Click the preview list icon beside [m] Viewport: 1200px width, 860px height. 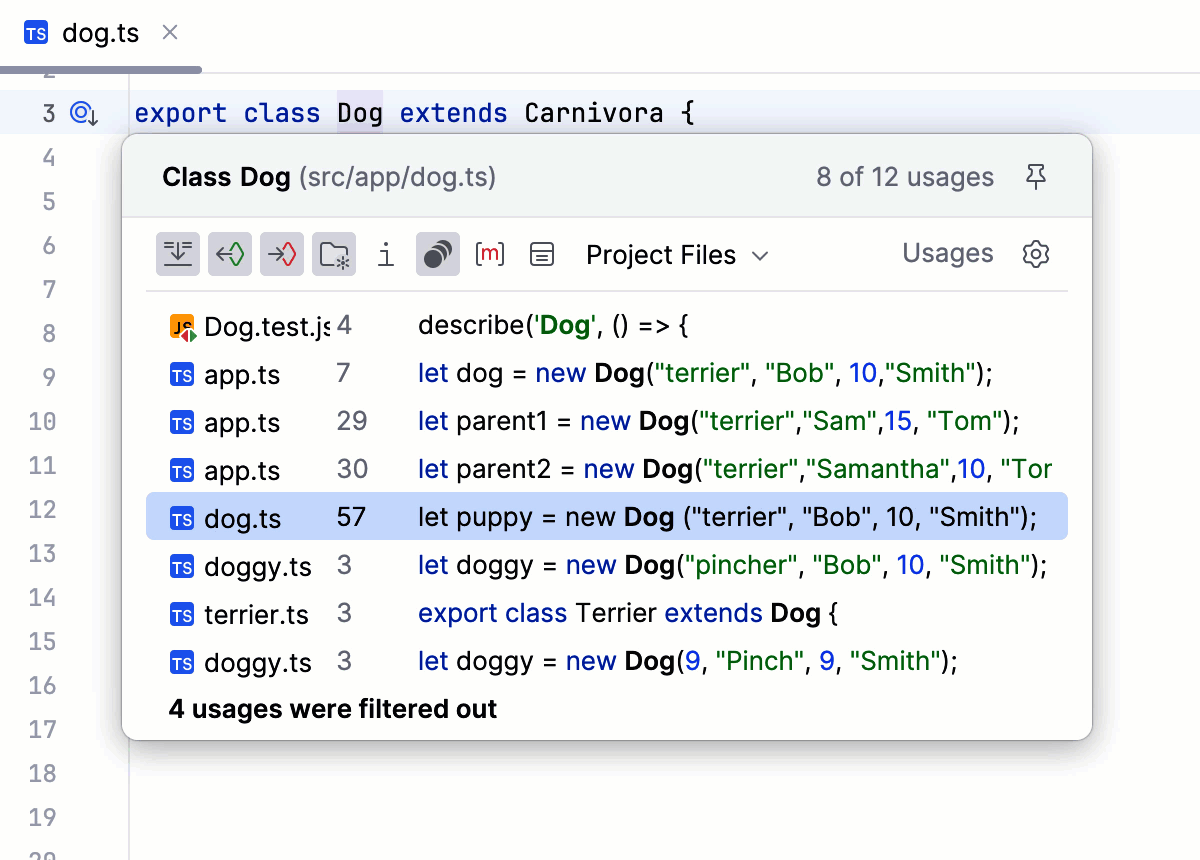pyautogui.click(x=542, y=254)
